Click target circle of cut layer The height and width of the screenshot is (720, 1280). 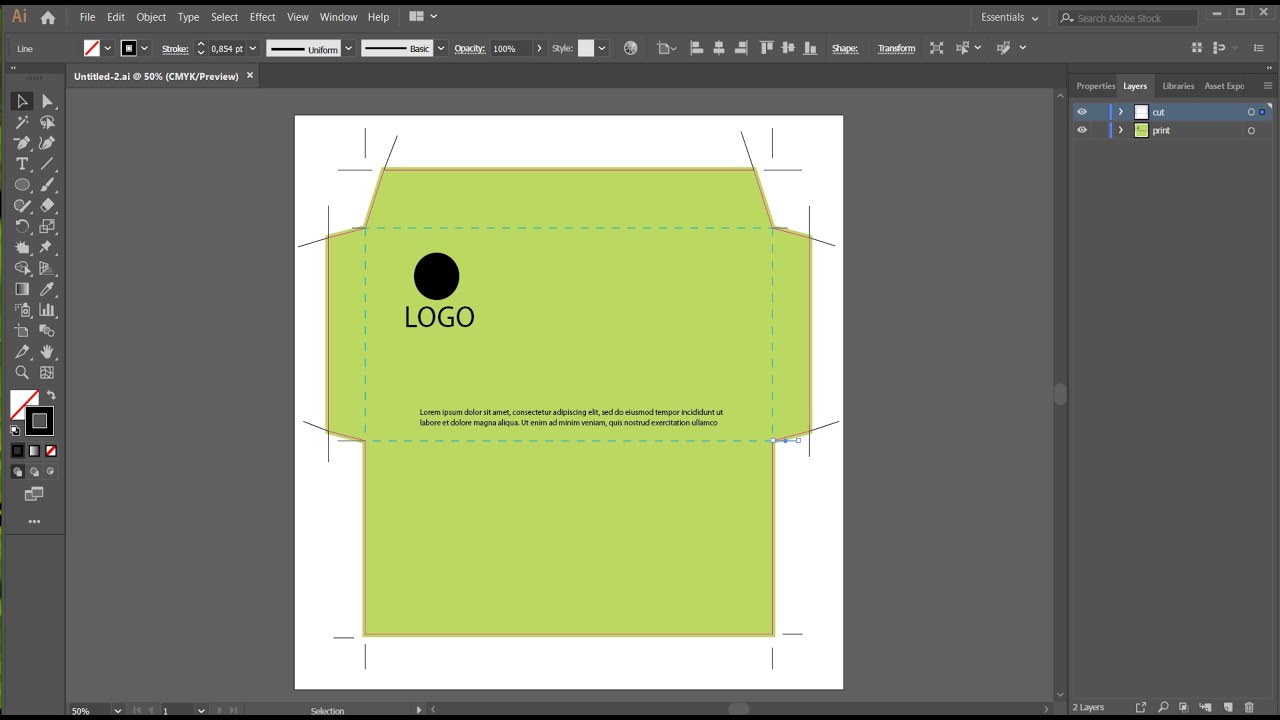click(1251, 112)
